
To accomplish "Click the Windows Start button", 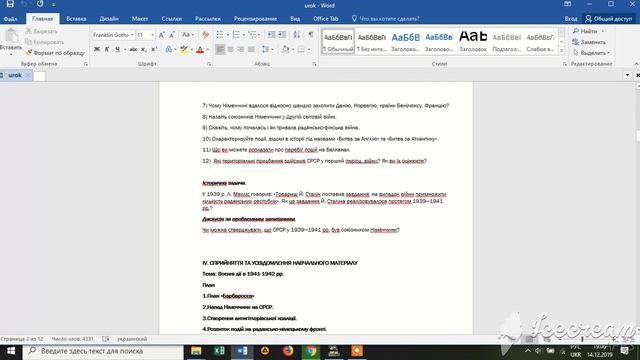I will pos(11,351).
